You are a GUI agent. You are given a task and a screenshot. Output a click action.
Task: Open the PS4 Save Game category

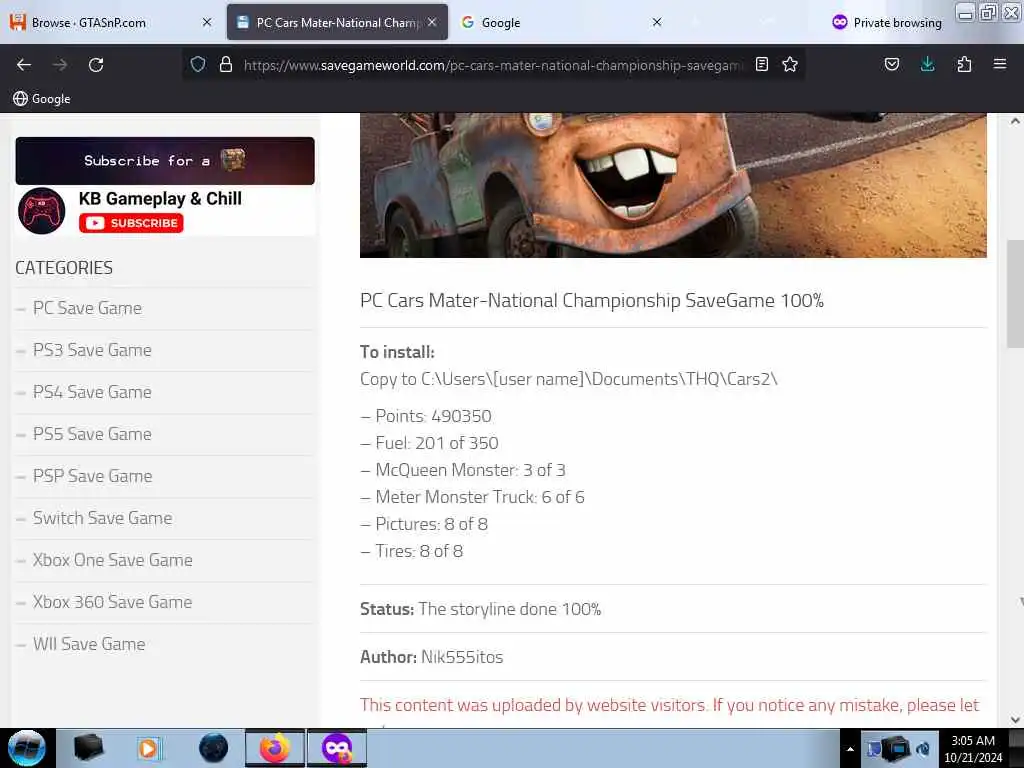(x=92, y=392)
